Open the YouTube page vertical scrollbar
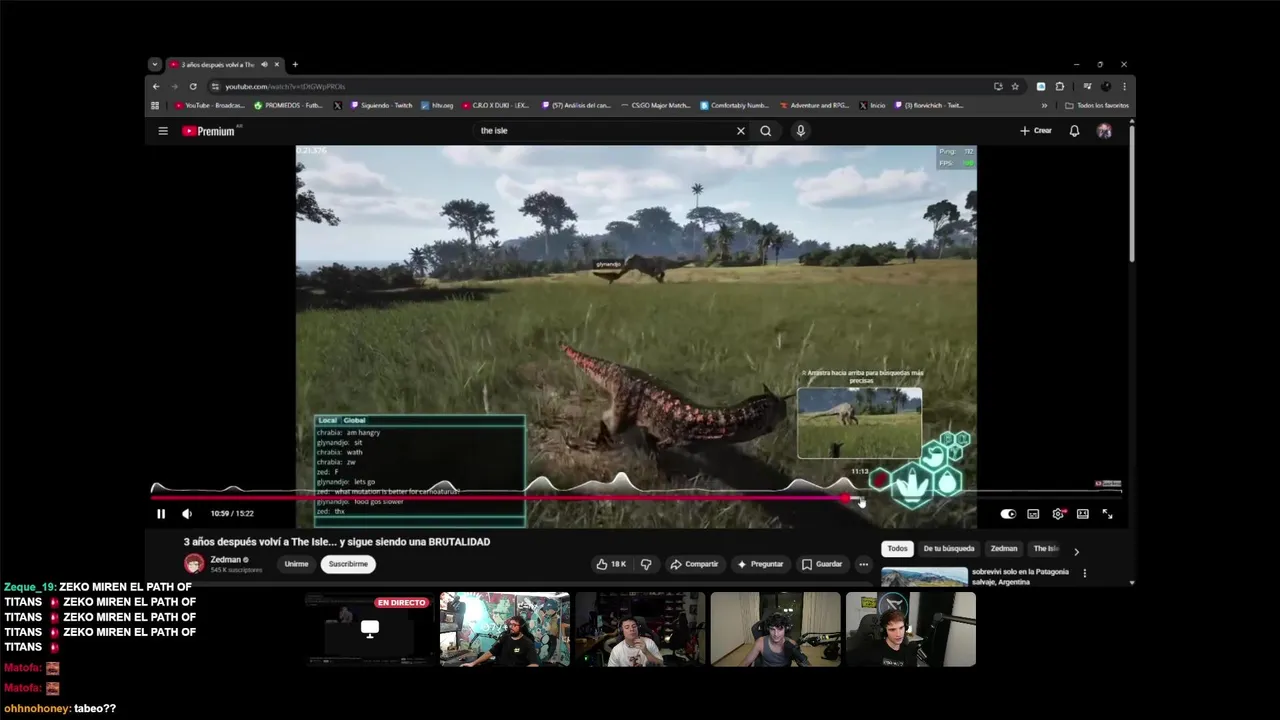 (1132, 193)
